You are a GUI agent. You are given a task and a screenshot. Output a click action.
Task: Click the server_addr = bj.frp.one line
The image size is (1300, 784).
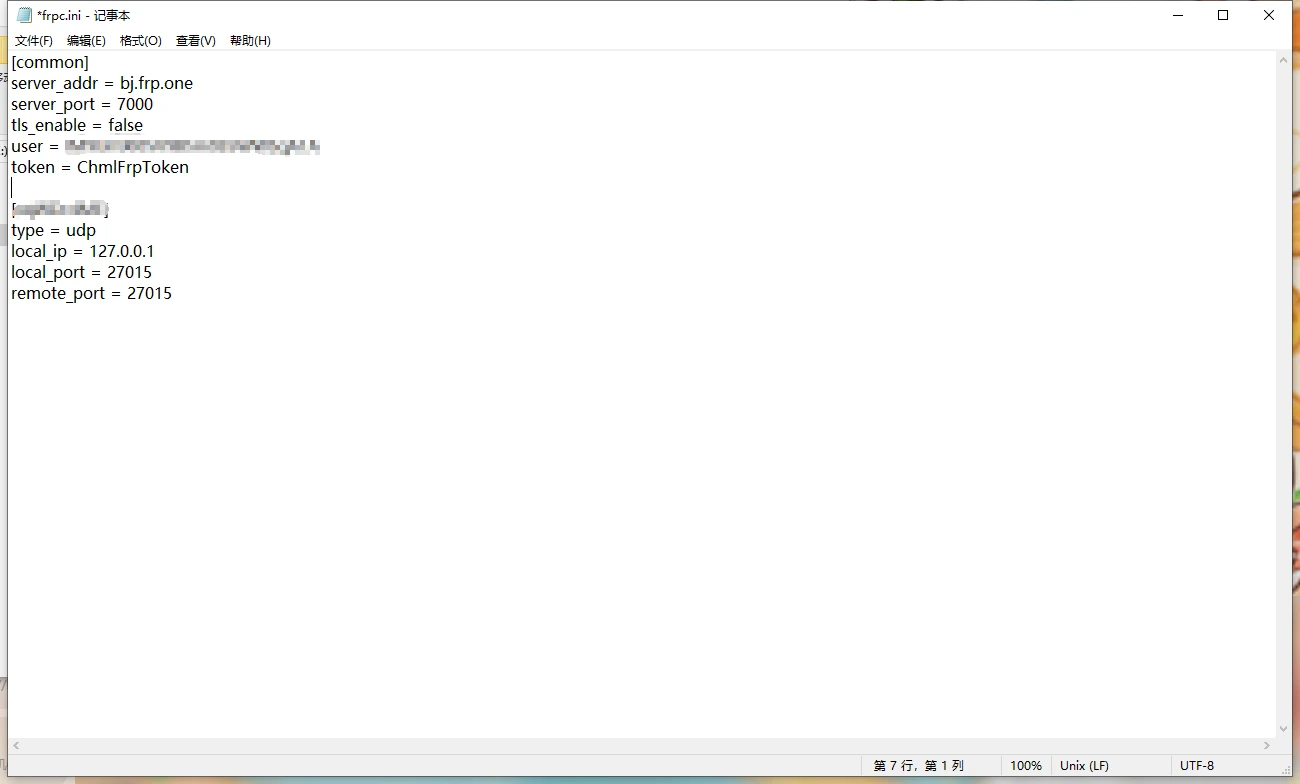coord(102,84)
